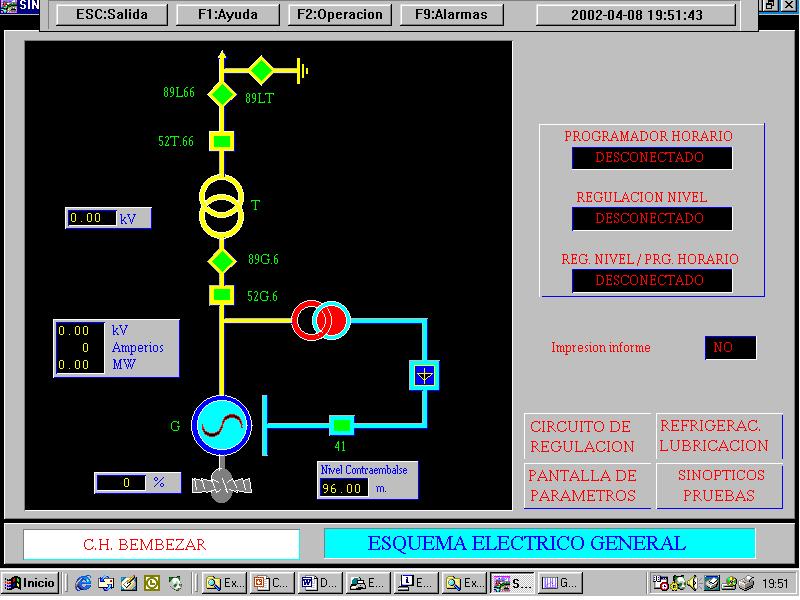Click the 52T.66 circuit breaker square
The height and width of the screenshot is (600, 800).
[222, 142]
